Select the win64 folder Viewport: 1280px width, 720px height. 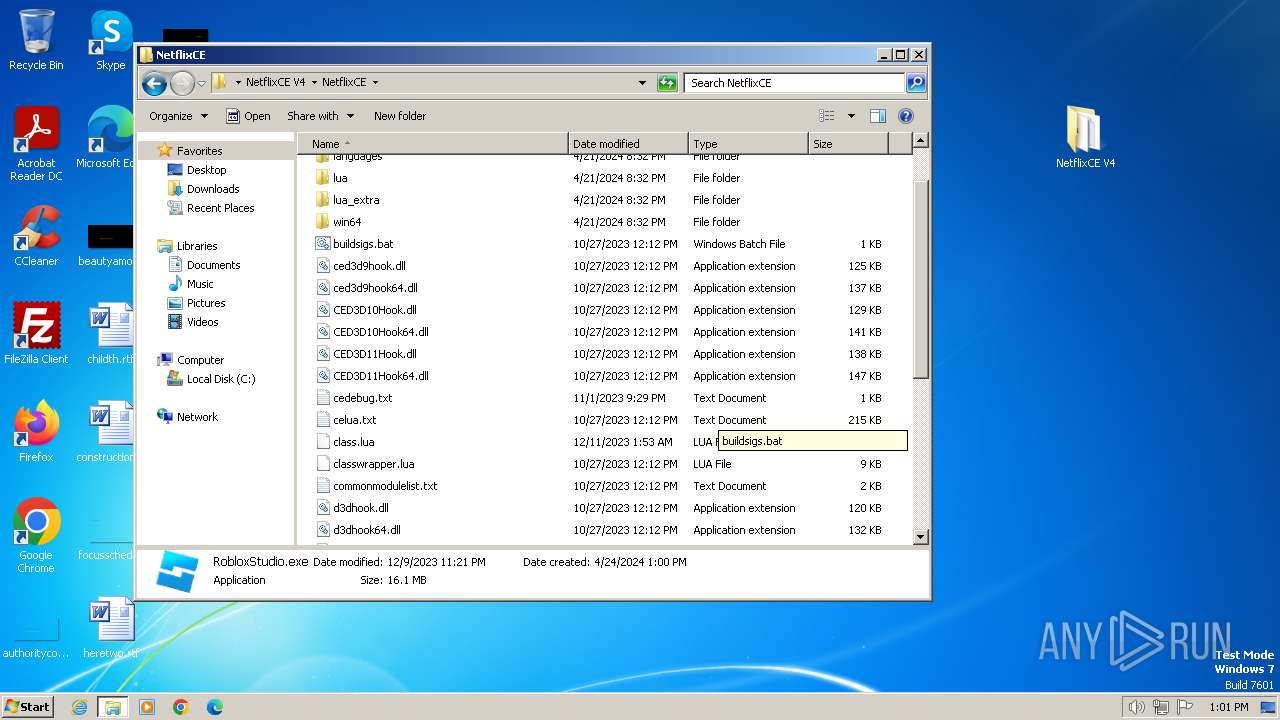click(x=347, y=222)
